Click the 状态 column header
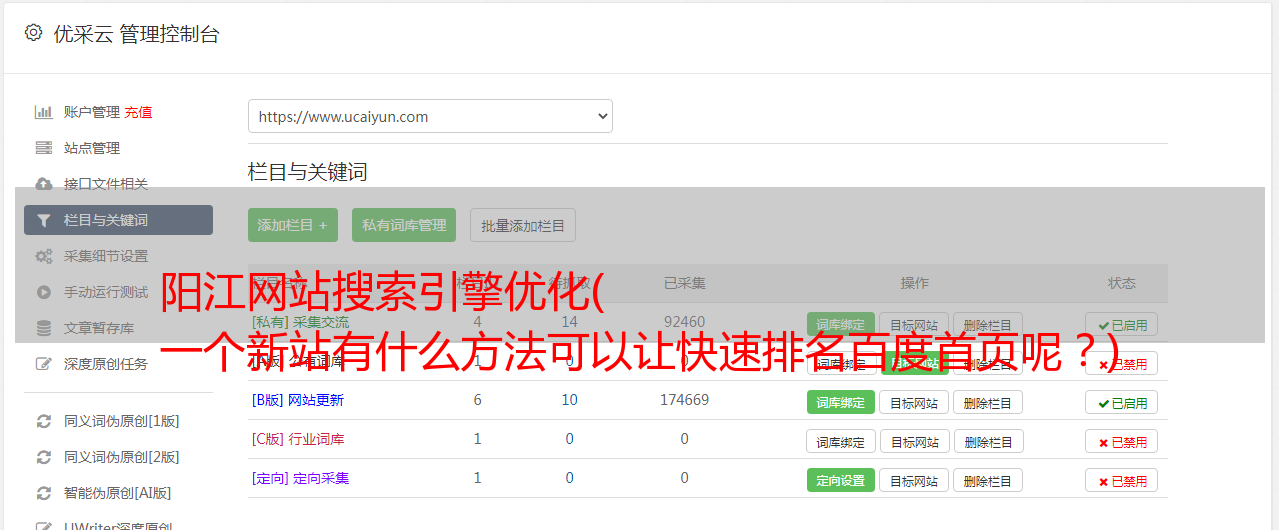This screenshot has height=530, width=1279. 1121,283
